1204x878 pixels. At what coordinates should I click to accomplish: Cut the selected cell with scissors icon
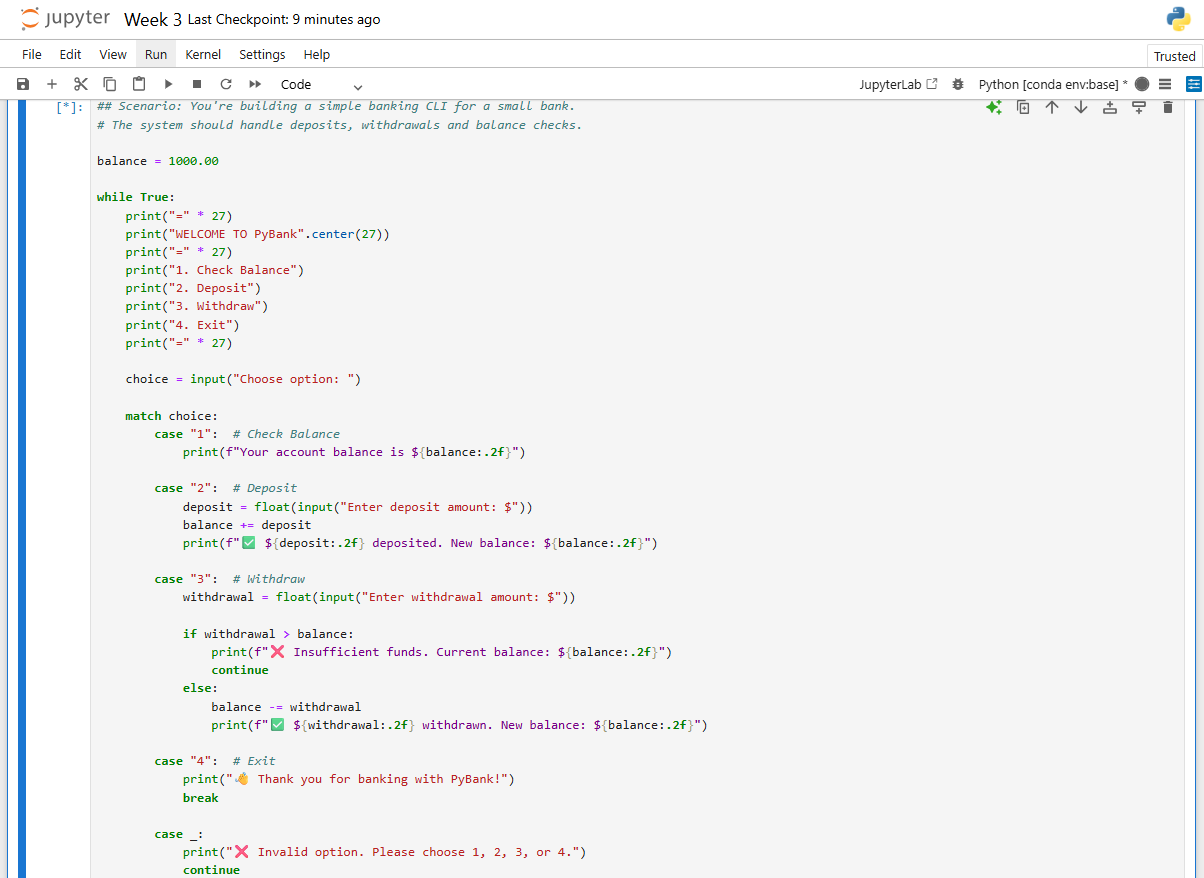tap(81, 85)
